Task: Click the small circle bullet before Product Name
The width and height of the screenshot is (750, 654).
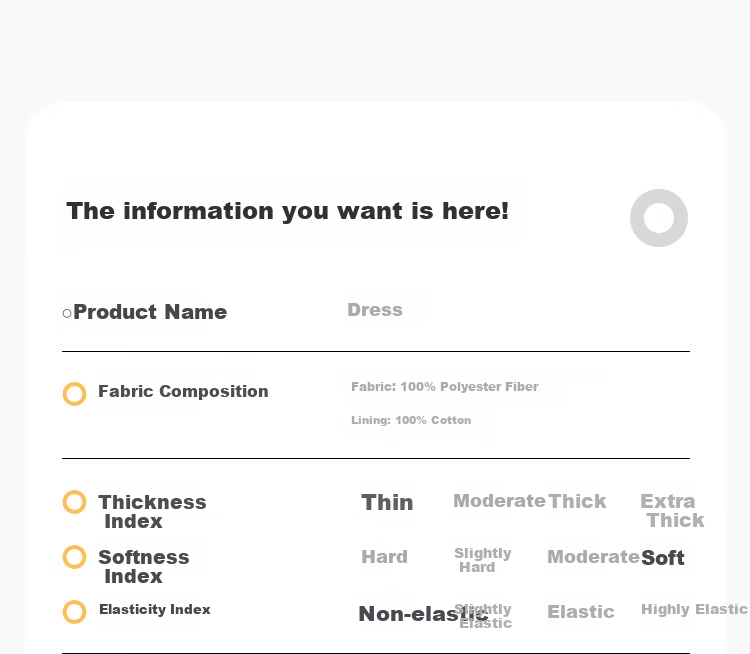Action: pos(67,313)
